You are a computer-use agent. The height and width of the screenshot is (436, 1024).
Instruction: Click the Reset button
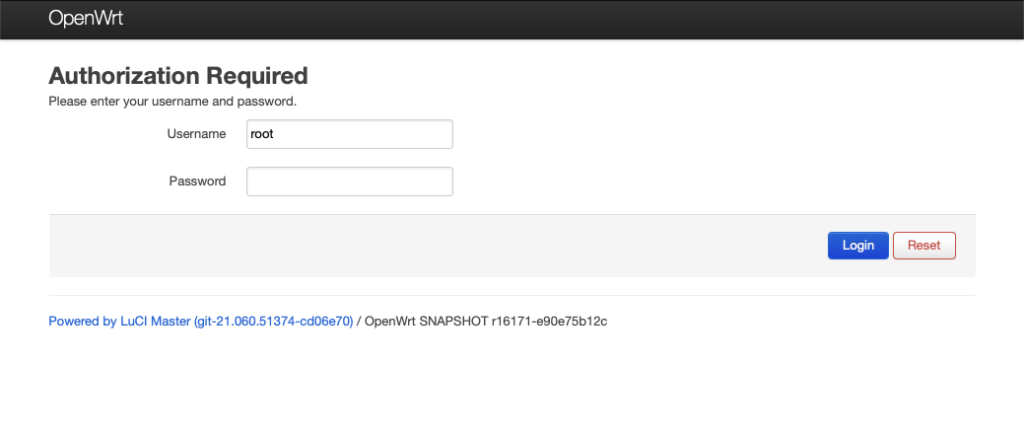923,245
